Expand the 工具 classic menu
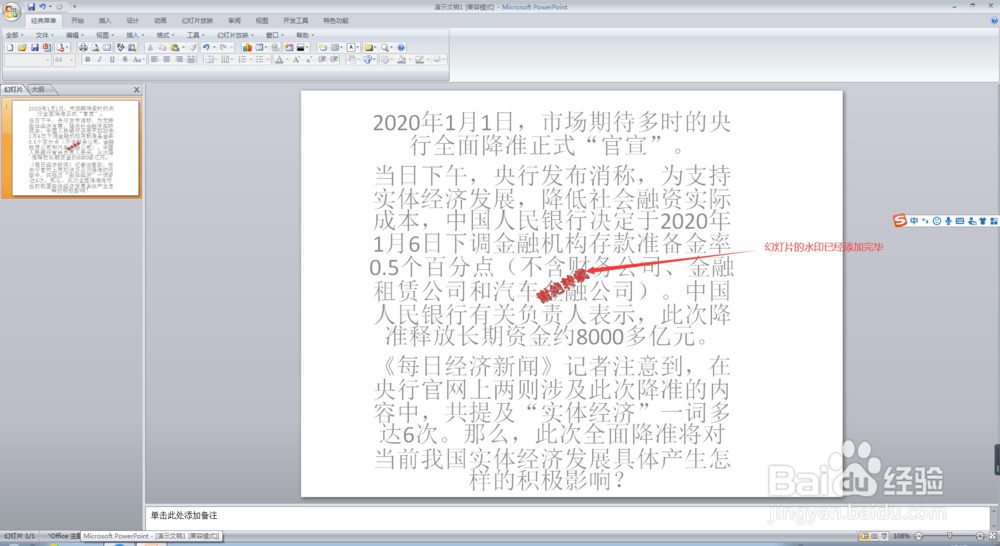The image size is (1000, 546). (x=196, y=35)
